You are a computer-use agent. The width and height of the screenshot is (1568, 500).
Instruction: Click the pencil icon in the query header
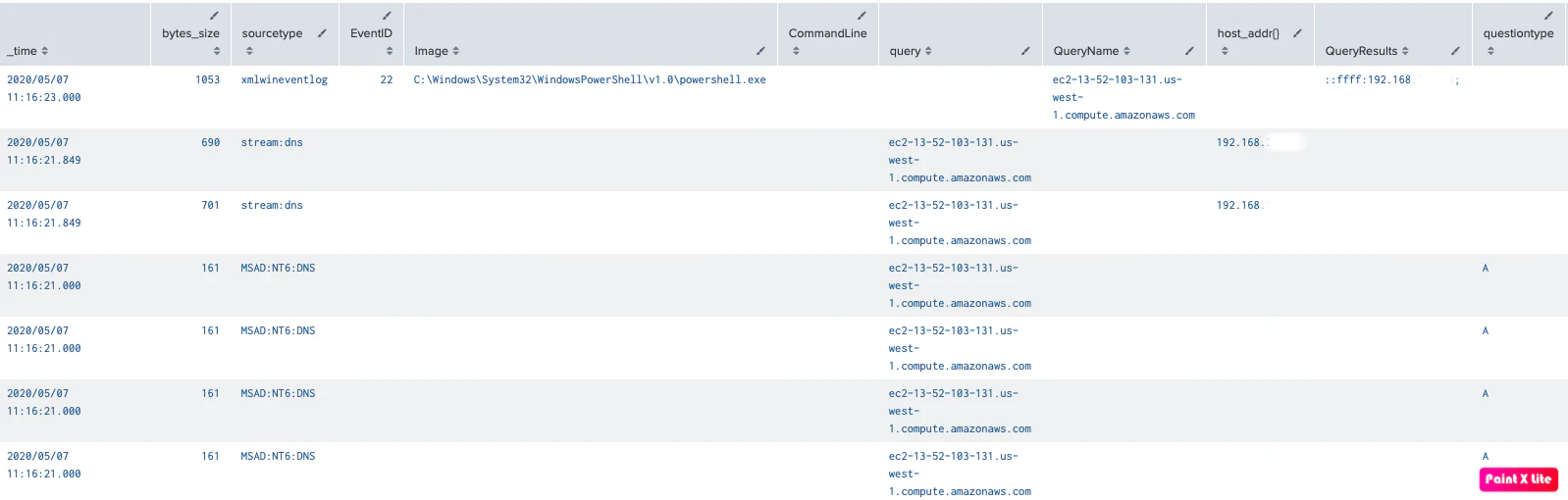tap(1025, 51)
